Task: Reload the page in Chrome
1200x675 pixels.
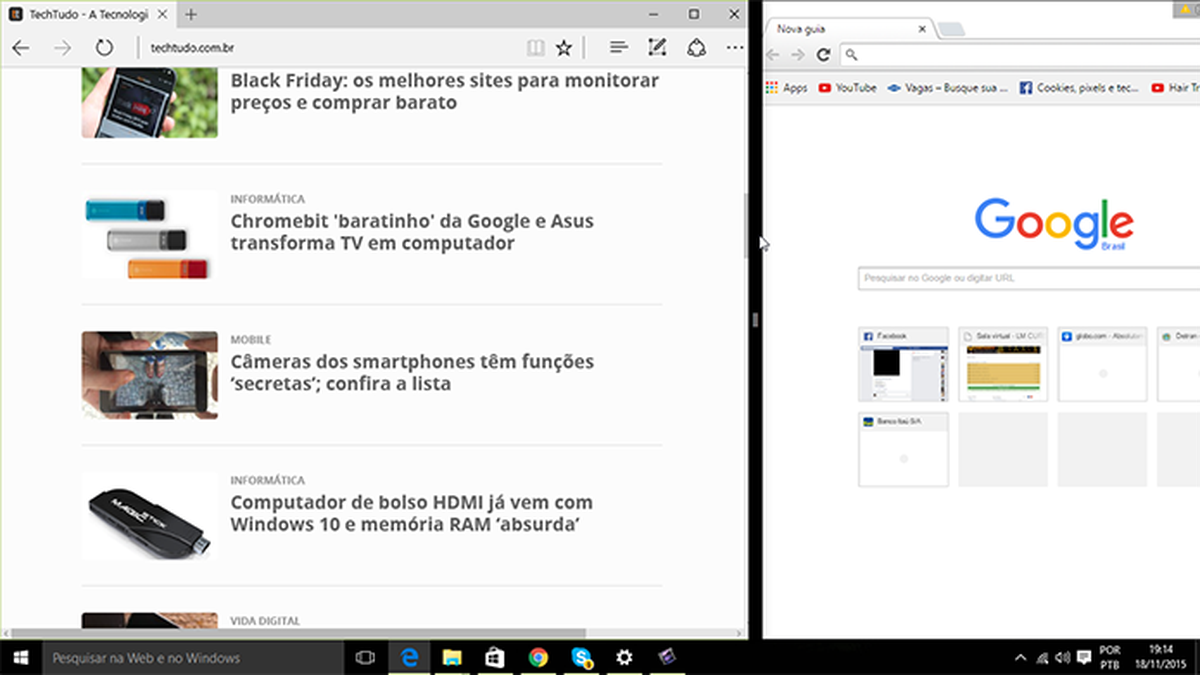Action: [823, 55]
